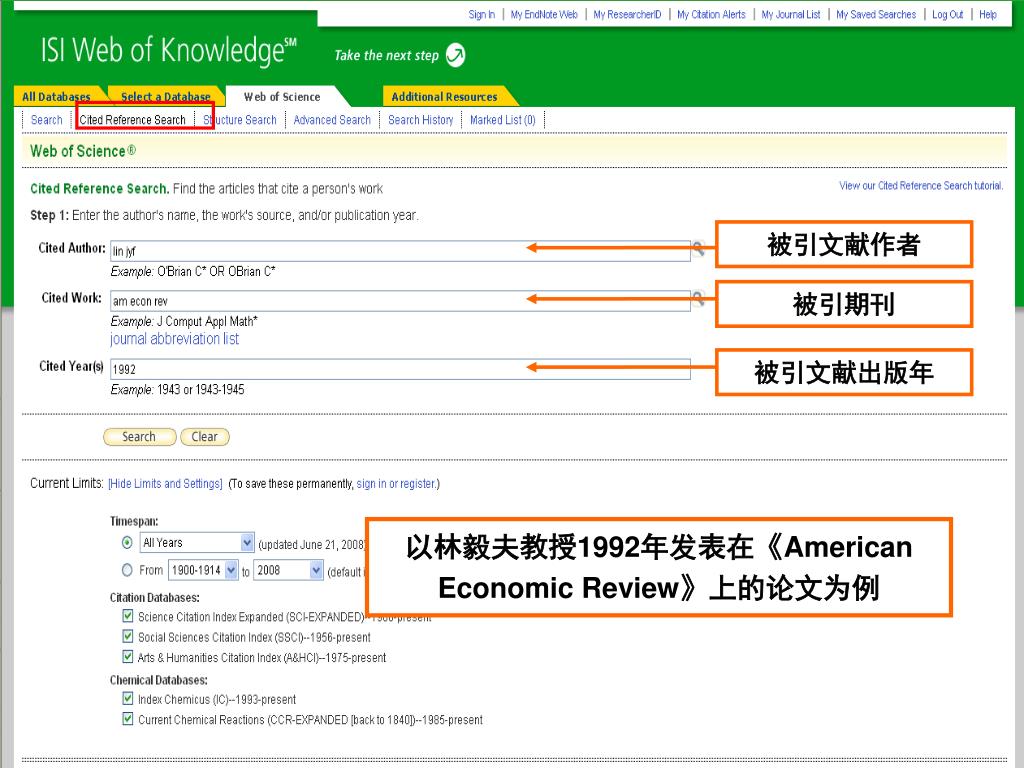Viewport: 1024px width, 768px height.
Task: Open My ResearcherID link
Action: point(628,14)
